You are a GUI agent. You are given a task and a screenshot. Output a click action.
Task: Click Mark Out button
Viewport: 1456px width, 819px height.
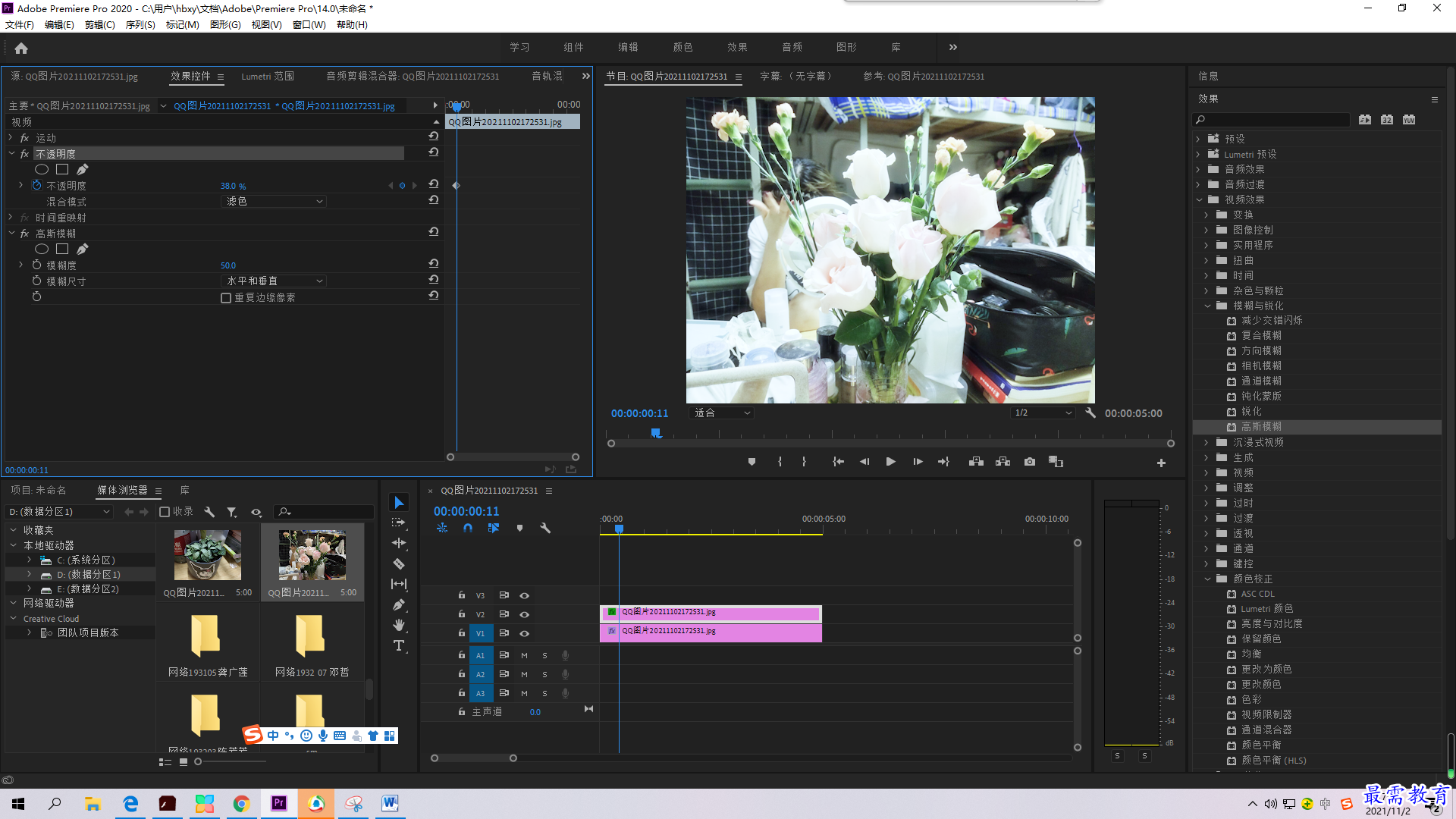(x=804, y=462)
